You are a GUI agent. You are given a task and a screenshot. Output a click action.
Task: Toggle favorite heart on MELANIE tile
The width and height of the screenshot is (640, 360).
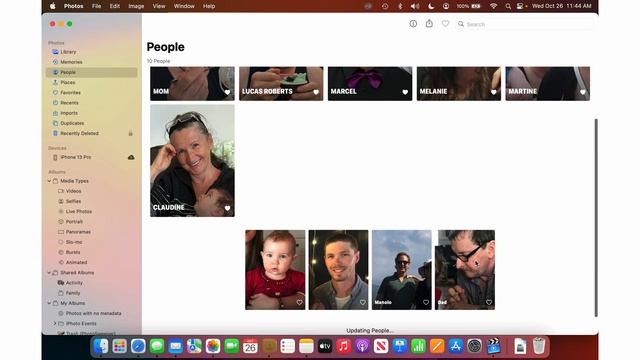click(493, 92)
